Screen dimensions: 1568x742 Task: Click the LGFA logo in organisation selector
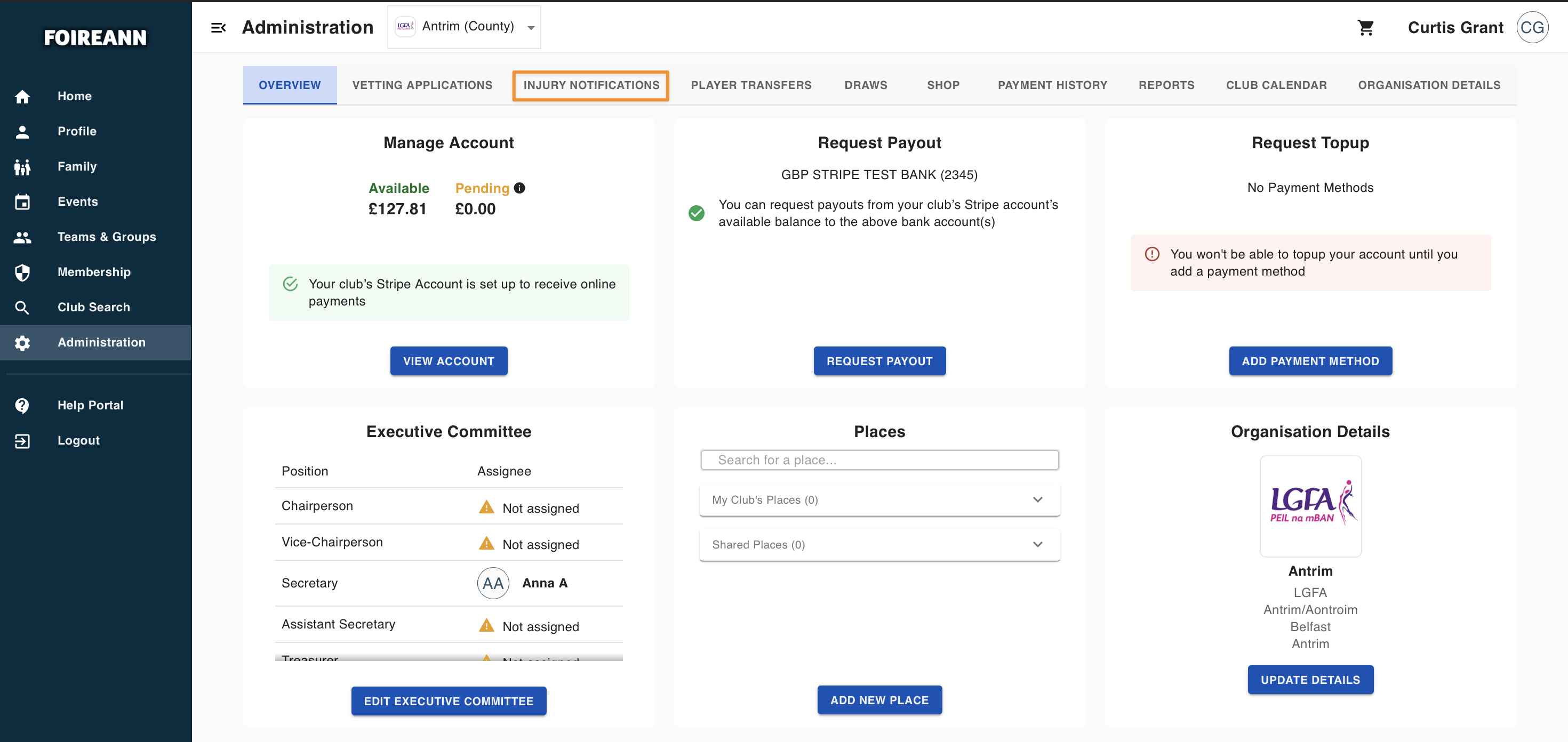pos(405,26)
